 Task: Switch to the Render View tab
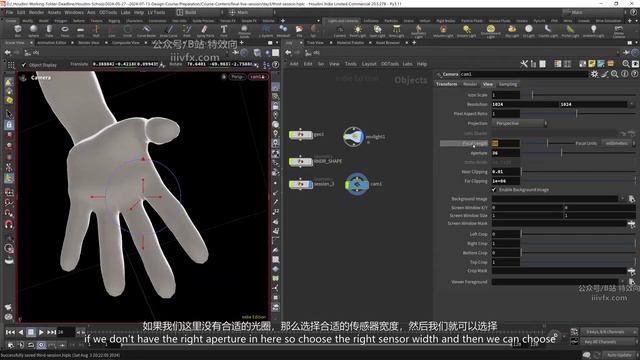click(89, 42)
